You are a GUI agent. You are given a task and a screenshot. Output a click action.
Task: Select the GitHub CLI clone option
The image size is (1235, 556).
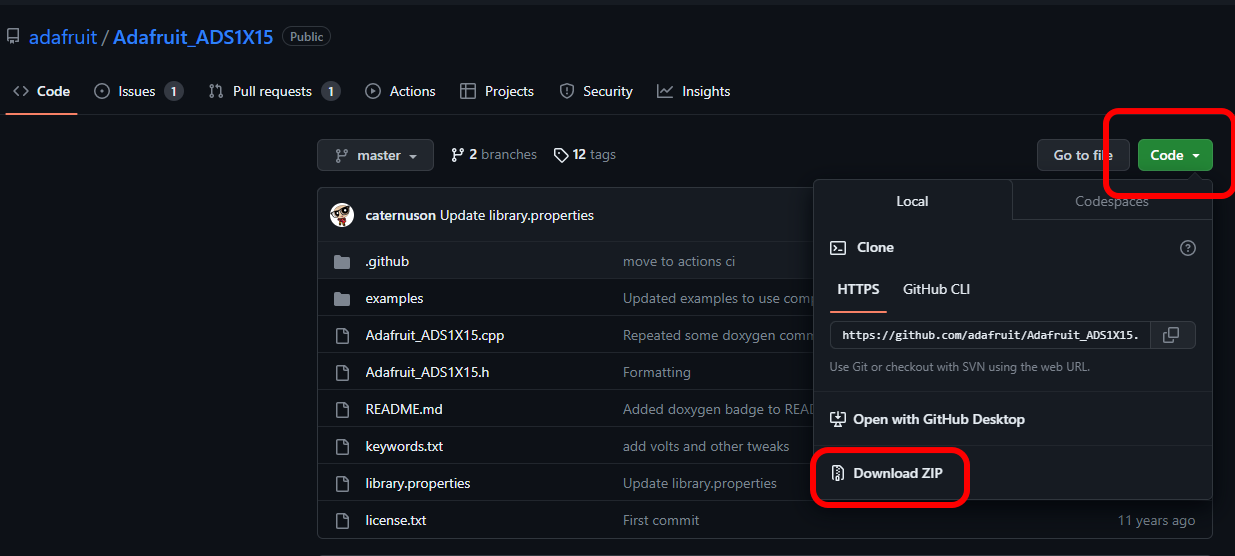pyautogui.click(x=937, y=289)
